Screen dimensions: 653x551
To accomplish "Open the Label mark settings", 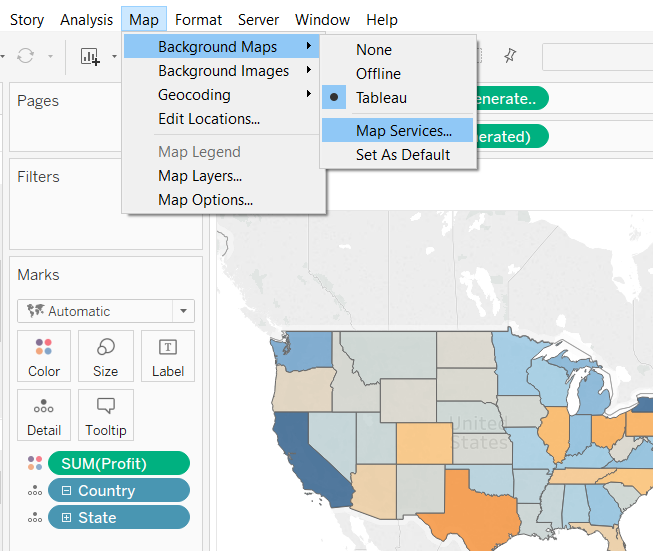I will [168, 357].
